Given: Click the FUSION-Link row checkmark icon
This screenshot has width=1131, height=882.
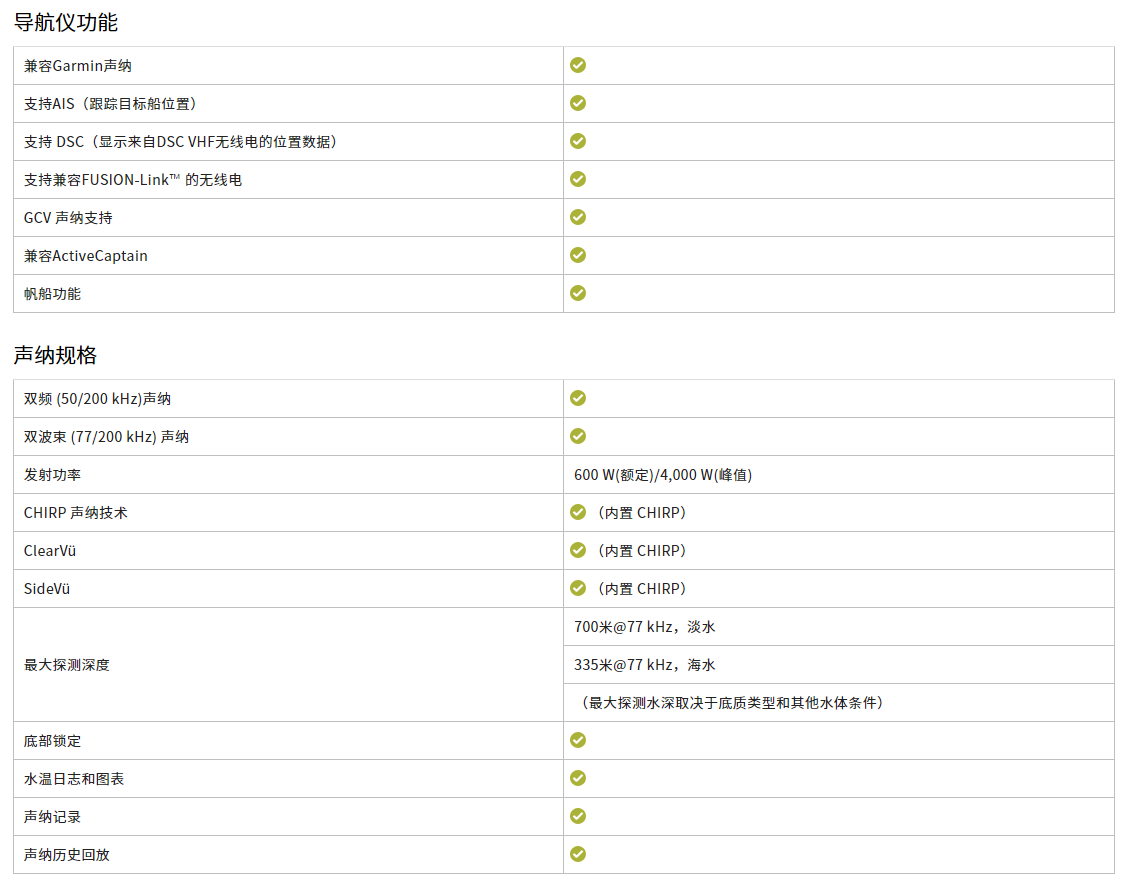Looking at the screenshot, I should click(x=578, y=179).
